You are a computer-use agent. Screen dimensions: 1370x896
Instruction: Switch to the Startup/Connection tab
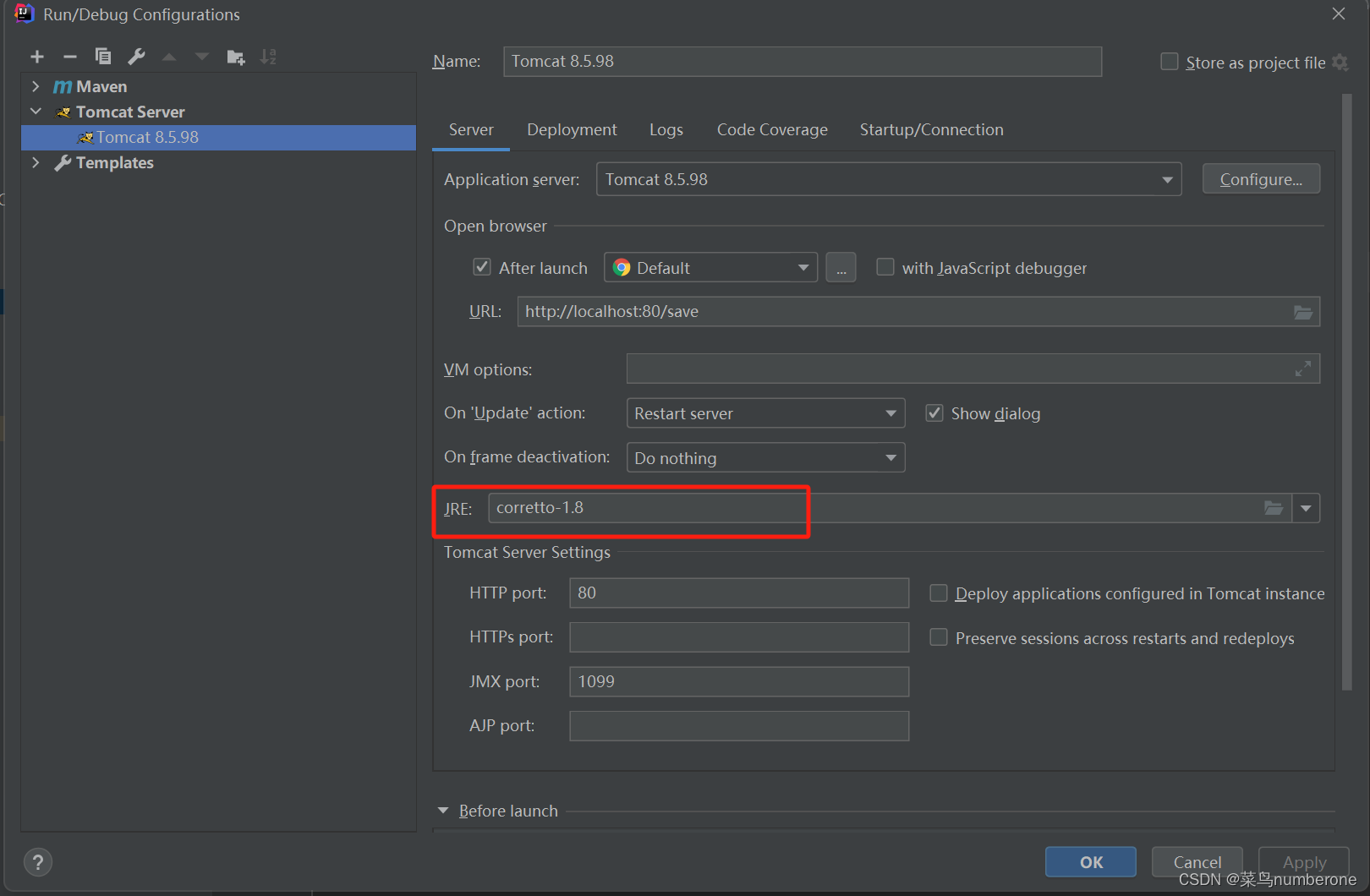click(x=932, y=129)
